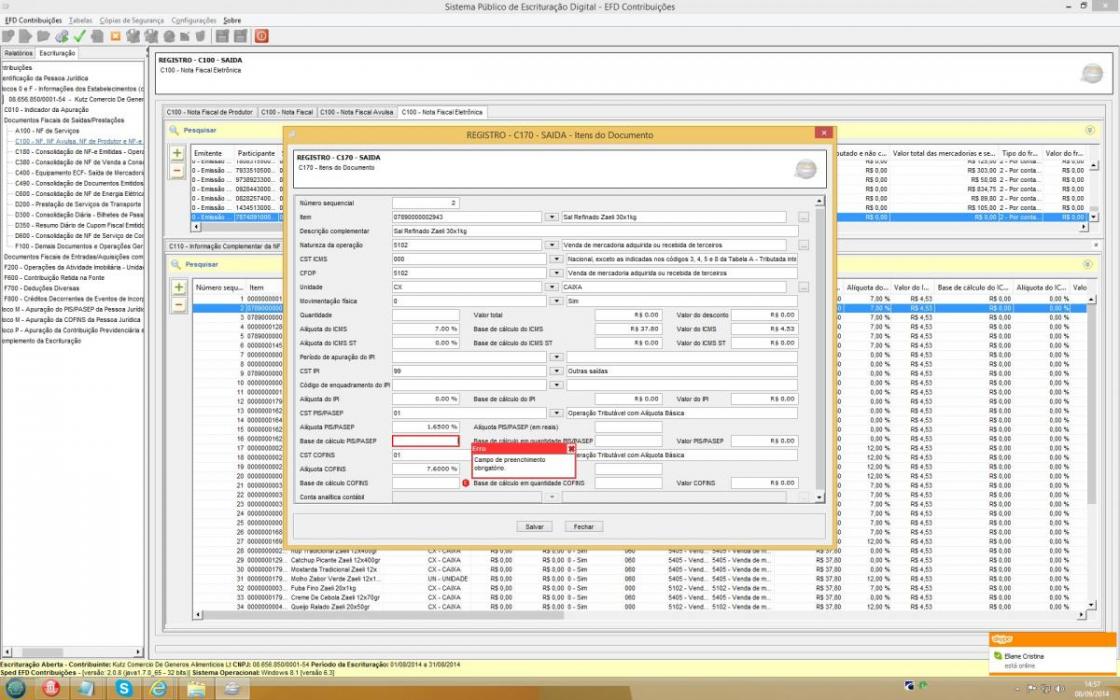
Task: Open the CFOP dropdown arrow
Action: tap(556, 273)
